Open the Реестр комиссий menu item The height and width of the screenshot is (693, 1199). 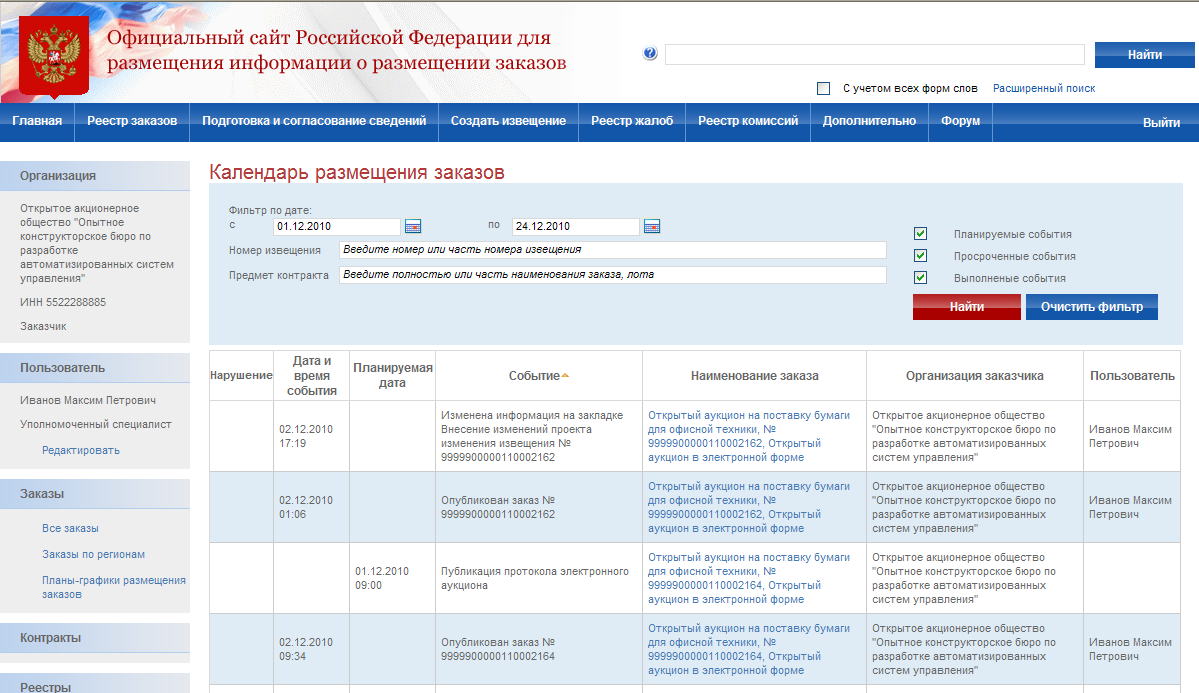point(748,121)
